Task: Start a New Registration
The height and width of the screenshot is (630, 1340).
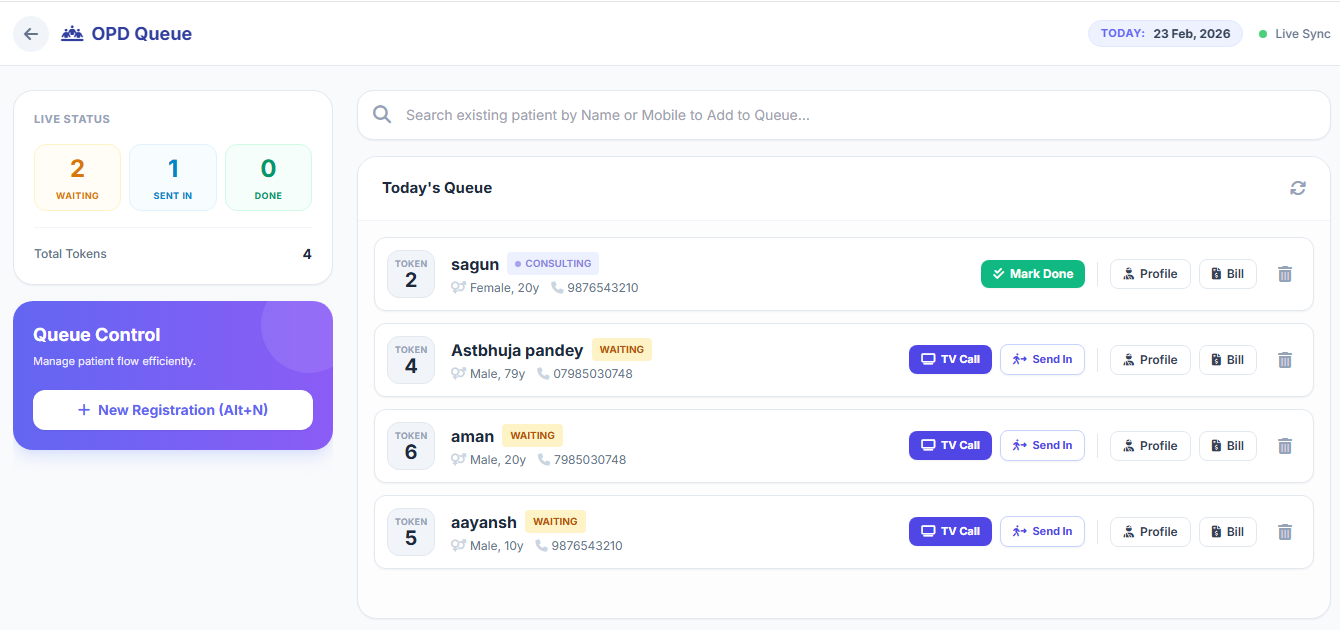Action: (173, 410)
